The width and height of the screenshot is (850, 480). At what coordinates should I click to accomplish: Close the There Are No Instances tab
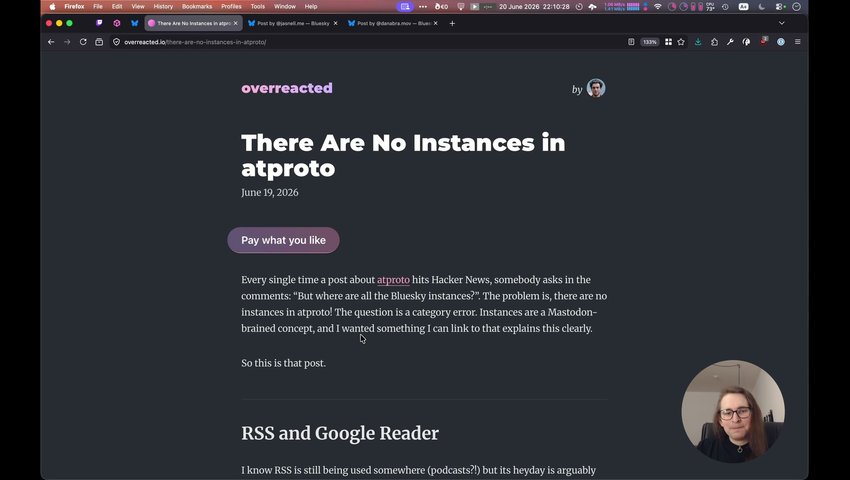coord(235,23)
